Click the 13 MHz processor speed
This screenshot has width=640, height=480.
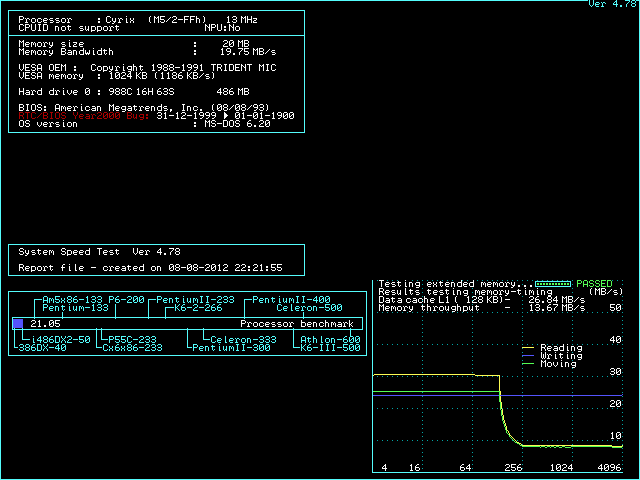coord(241,20)
